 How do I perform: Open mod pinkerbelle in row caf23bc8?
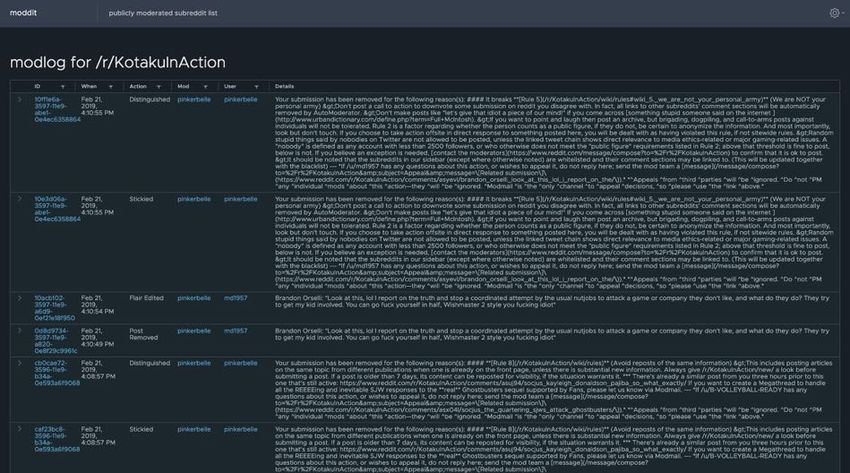[194, 430]
